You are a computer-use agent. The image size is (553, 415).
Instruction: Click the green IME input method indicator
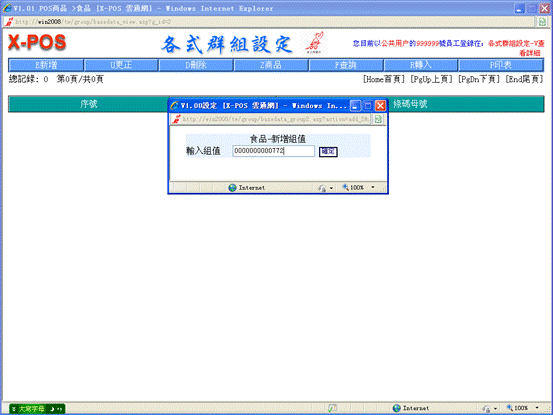click(37, 409)
